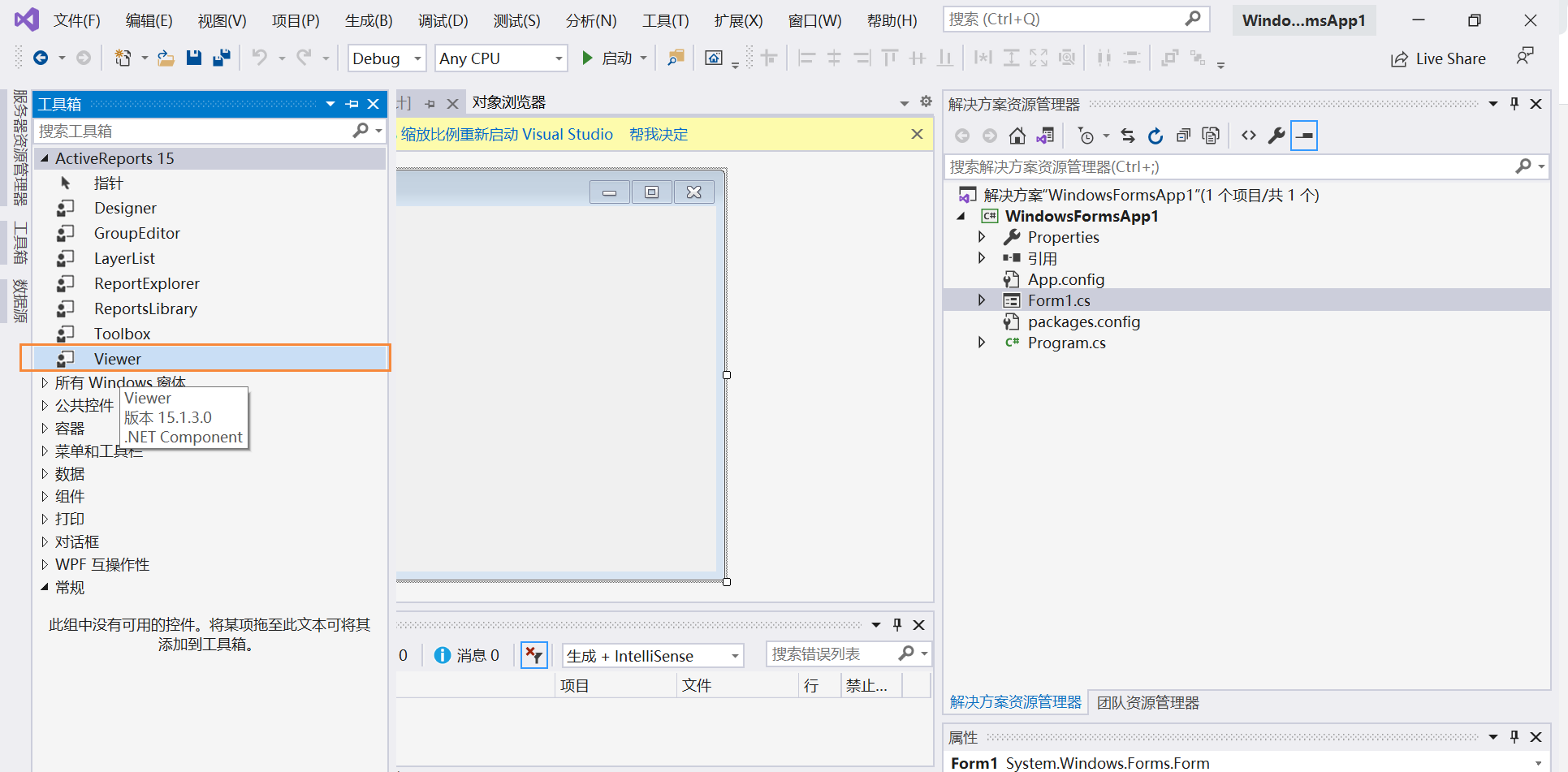Click the restart Visual Studio link
Viewport: 1568px width, 772px height.
point(507,135)
